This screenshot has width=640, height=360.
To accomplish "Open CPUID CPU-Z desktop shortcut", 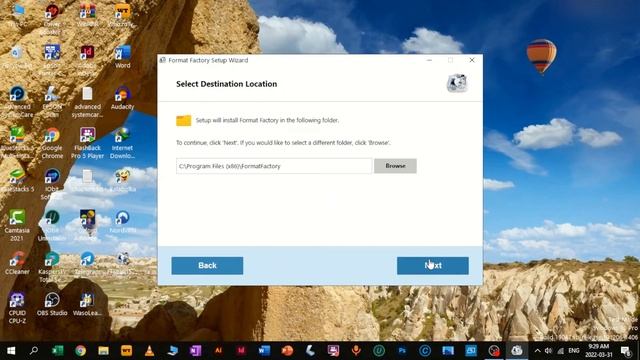I will click(17, 308).
